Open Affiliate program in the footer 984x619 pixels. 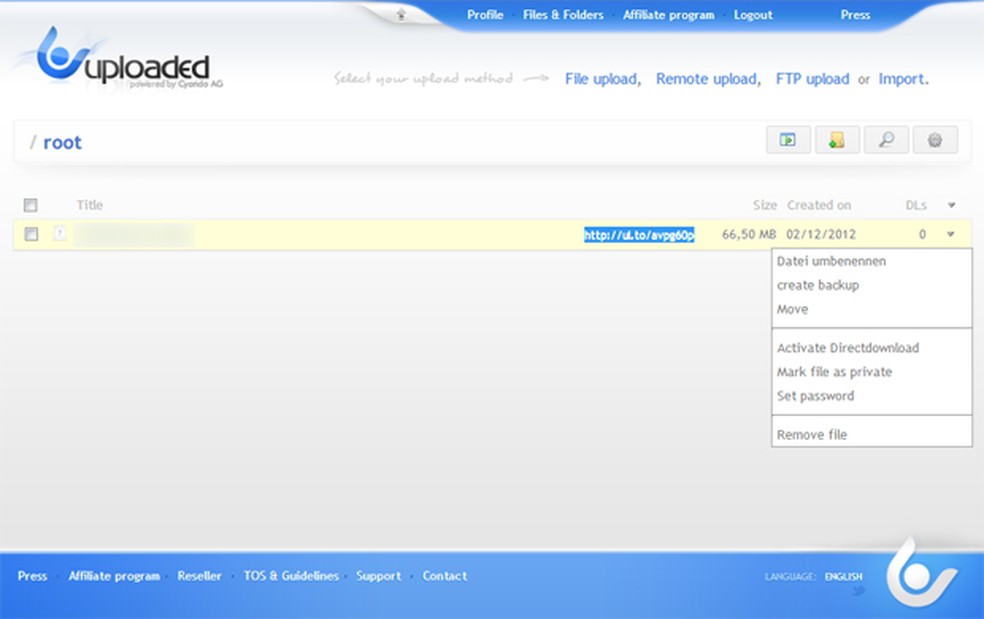point(114,576)
